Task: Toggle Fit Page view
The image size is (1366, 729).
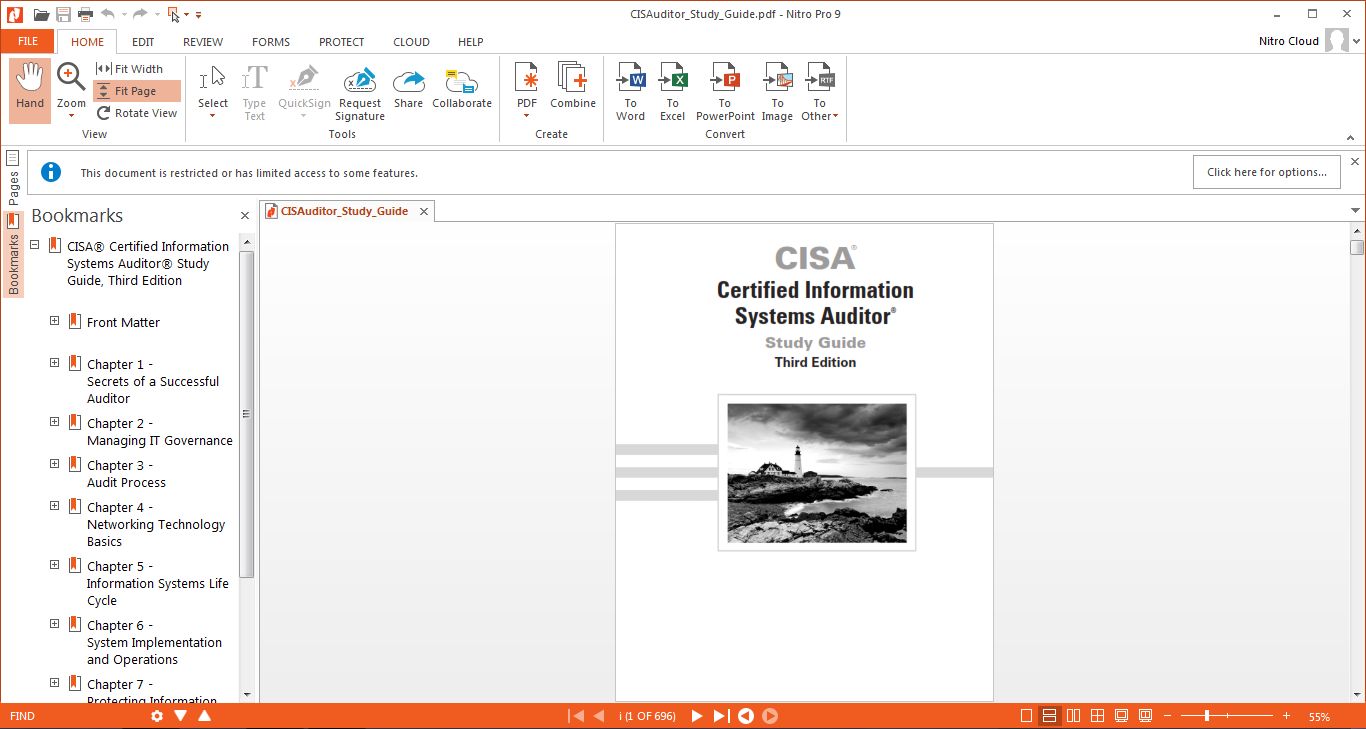Action: tap(137, 91)
